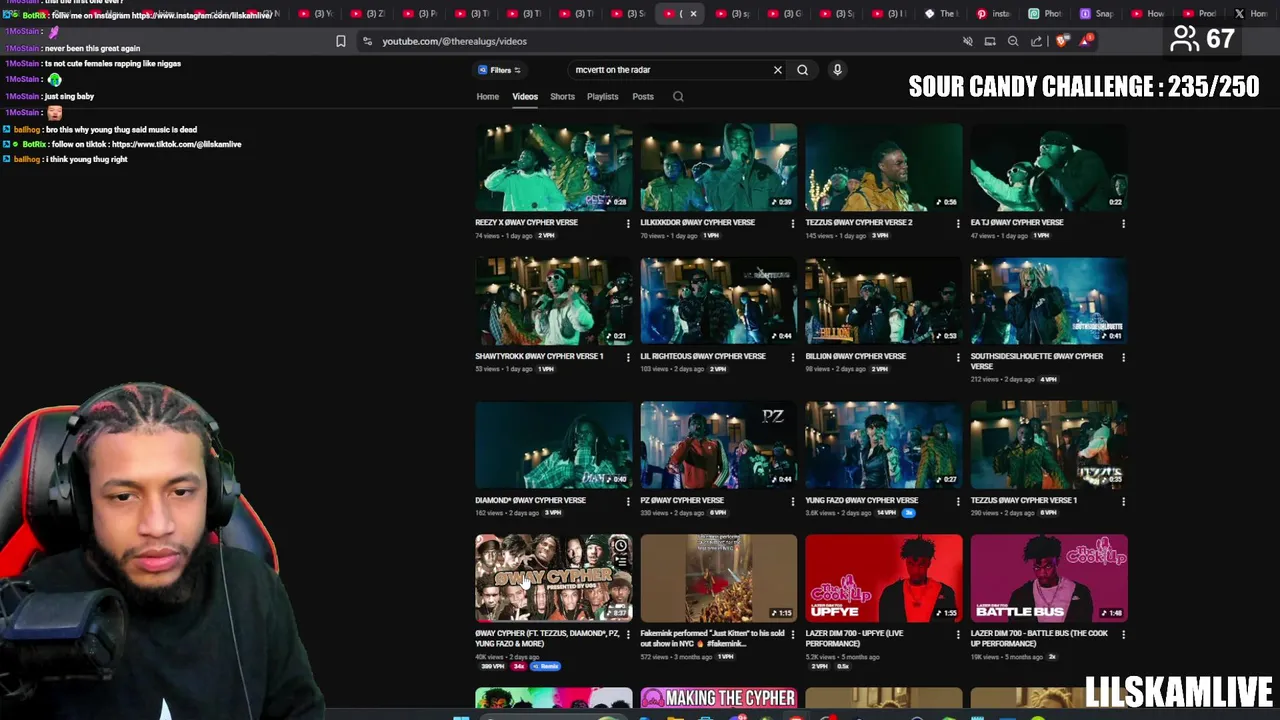Open the TikTok link in stream chat
The width and height of the screenshot is (1280, 720).
[x=176, y=144]
